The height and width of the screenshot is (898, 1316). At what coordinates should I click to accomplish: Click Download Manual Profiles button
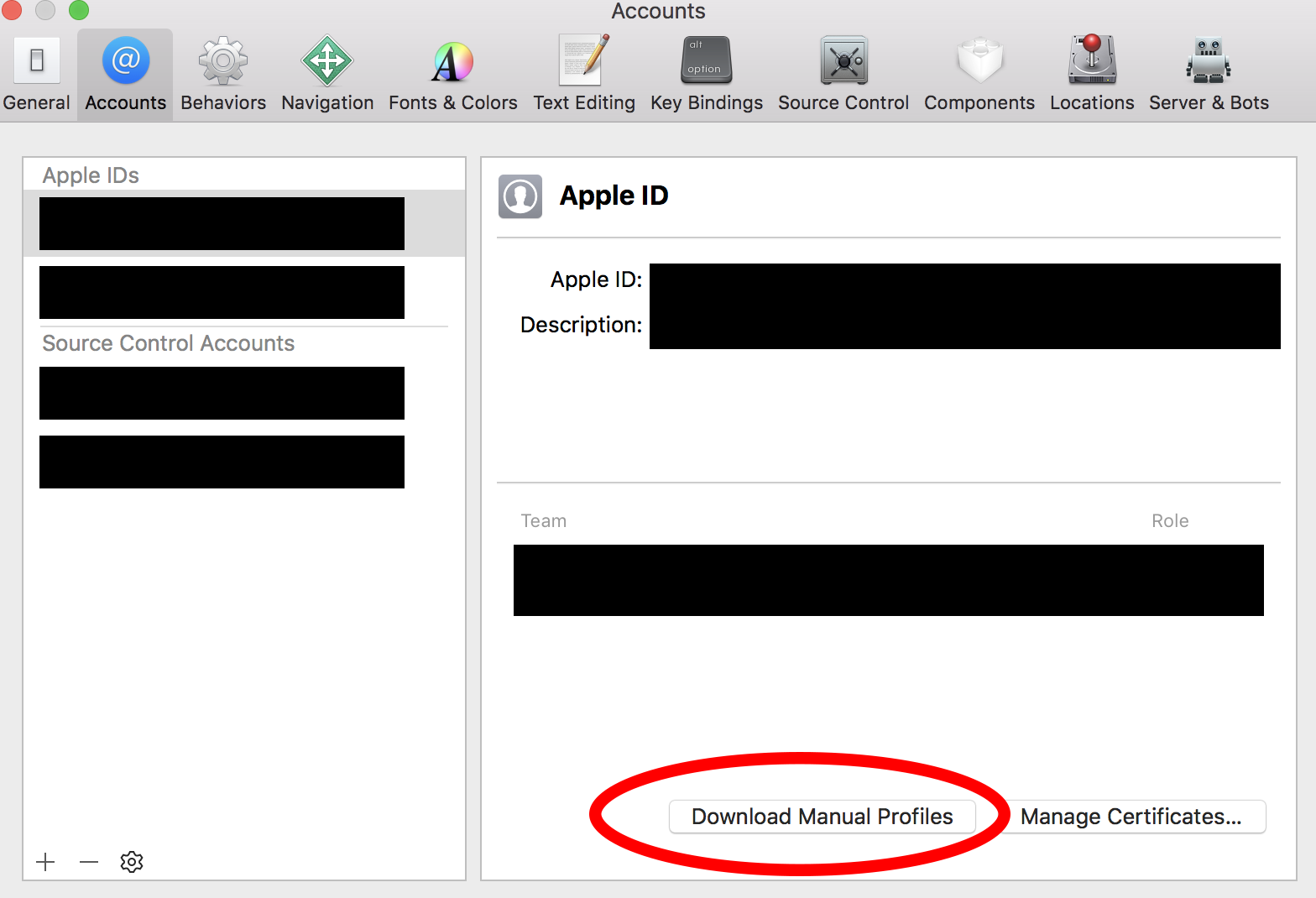tap(822, 817)
